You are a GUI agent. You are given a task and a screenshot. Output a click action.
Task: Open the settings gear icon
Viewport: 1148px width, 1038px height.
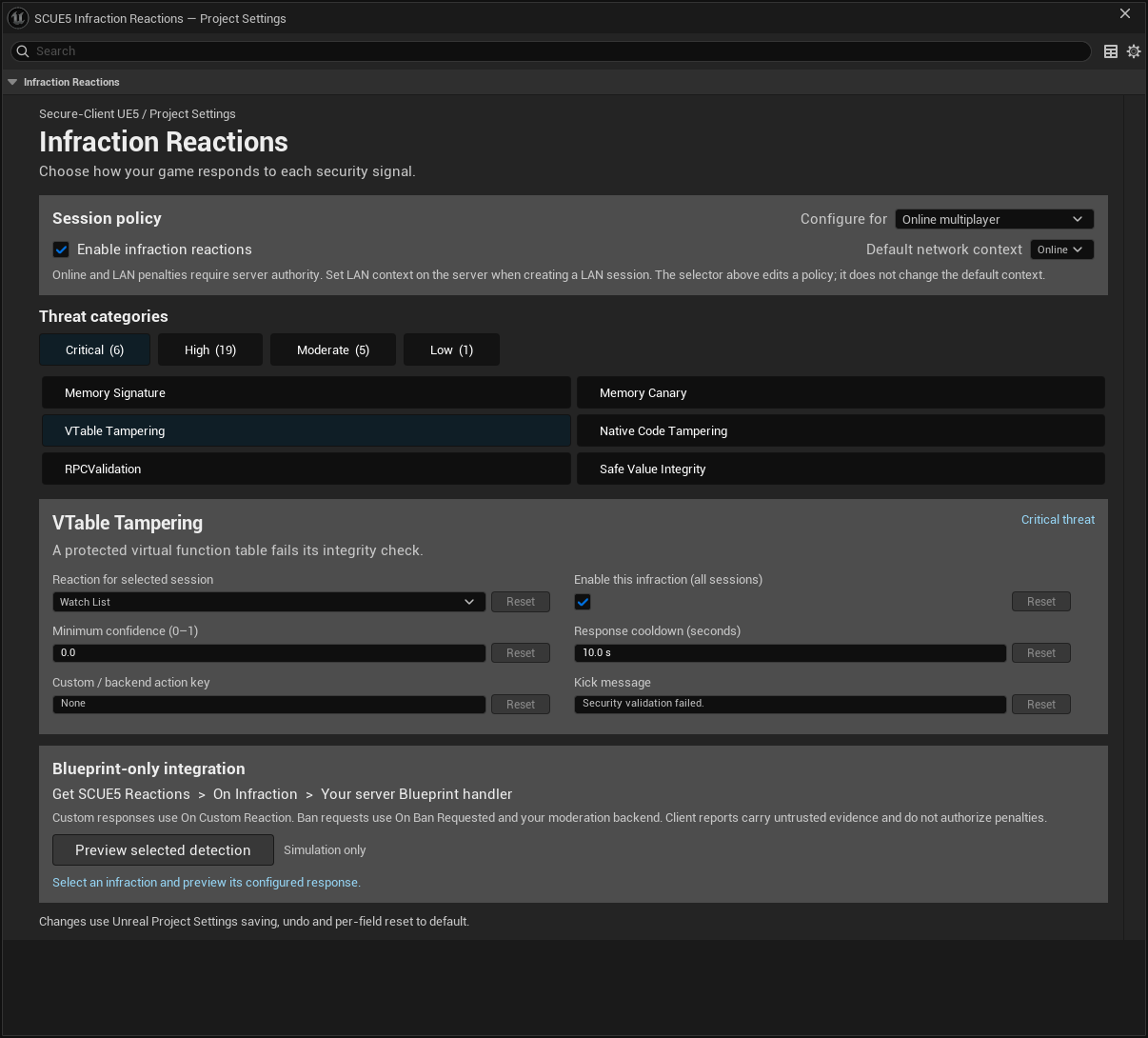click(x=1134, y=51)
